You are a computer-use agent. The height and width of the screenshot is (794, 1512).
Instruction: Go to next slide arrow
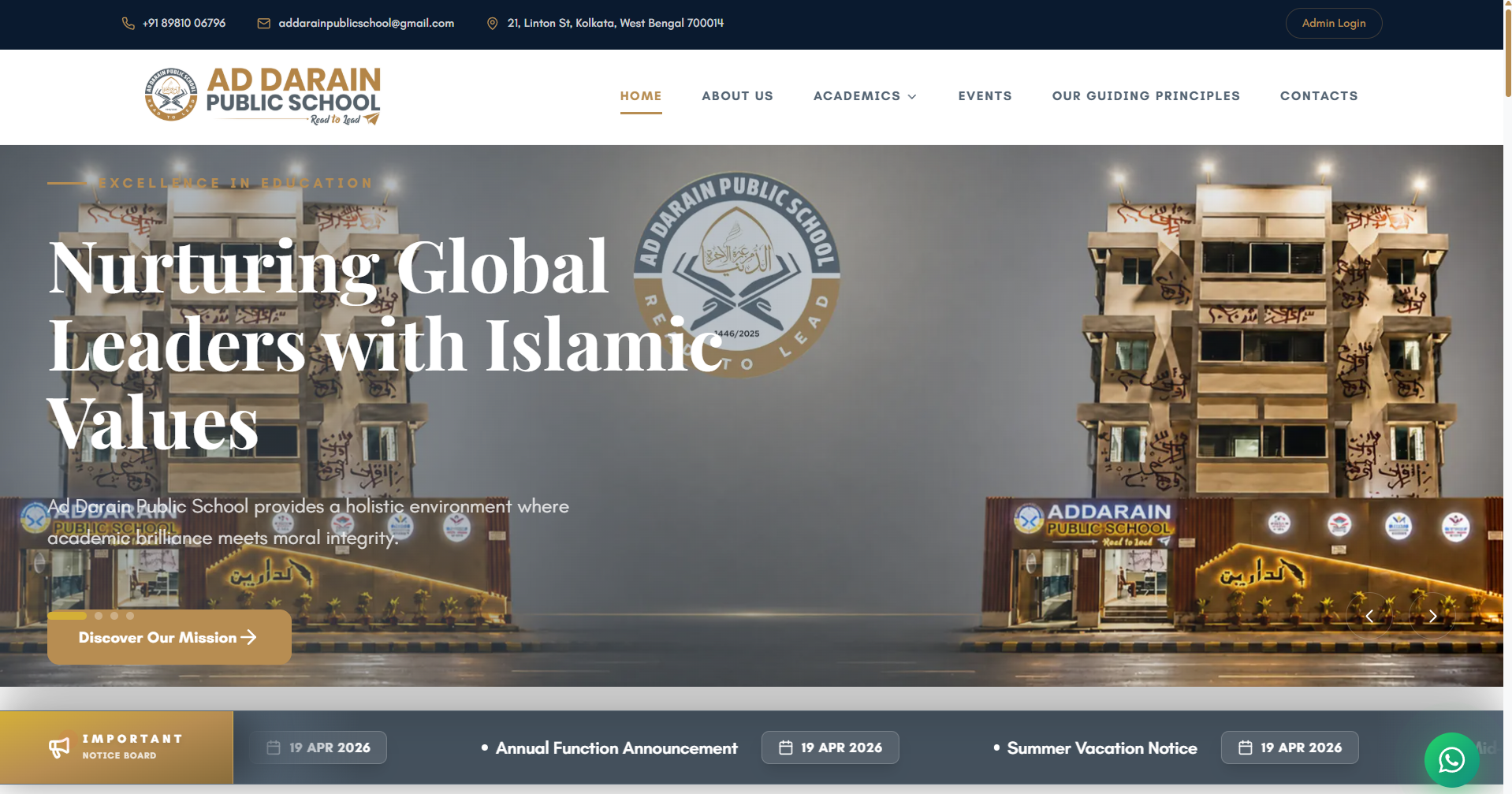(x=1432, y=616)
